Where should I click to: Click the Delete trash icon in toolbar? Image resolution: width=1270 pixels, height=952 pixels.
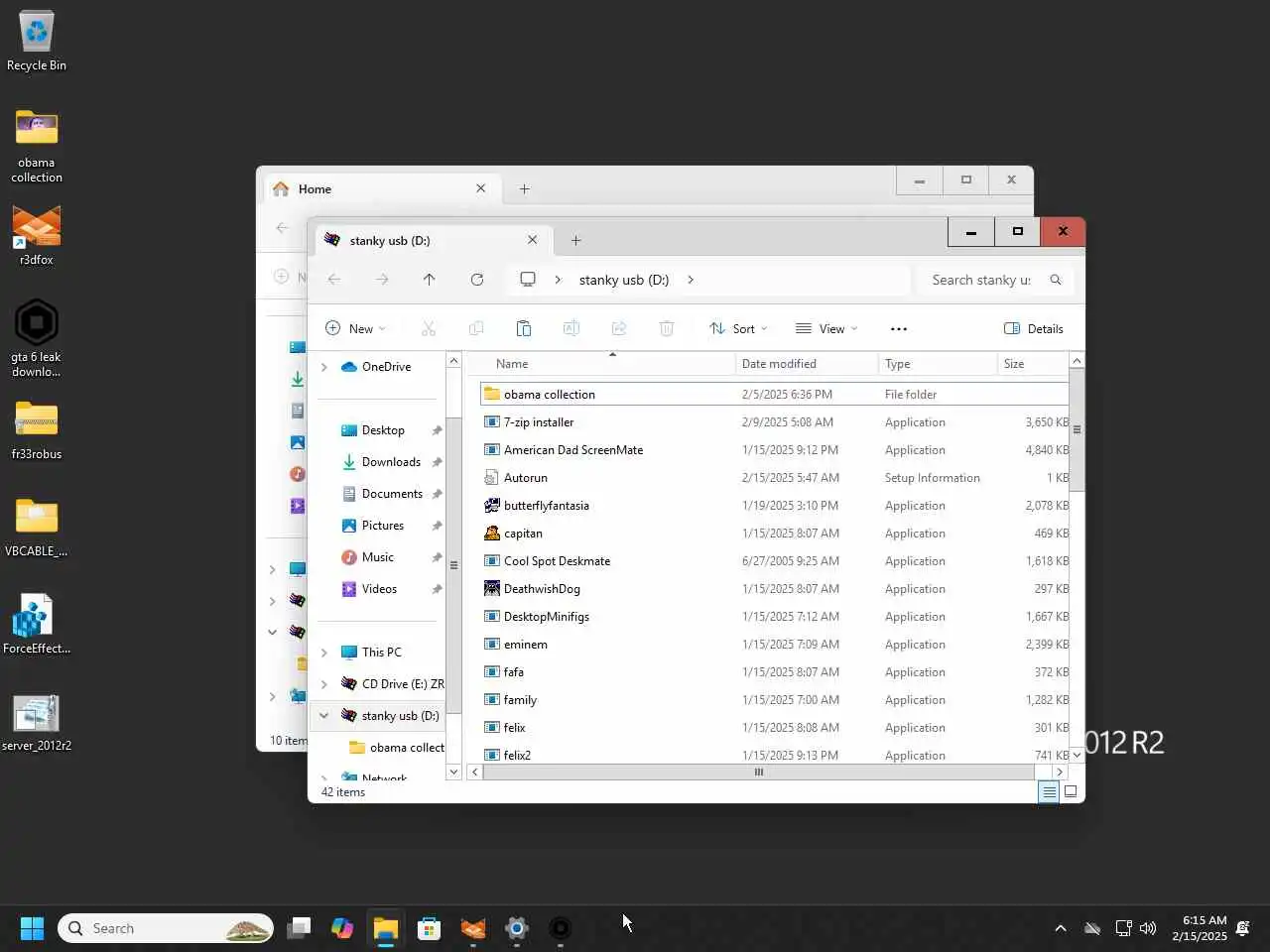click(667, 328)
